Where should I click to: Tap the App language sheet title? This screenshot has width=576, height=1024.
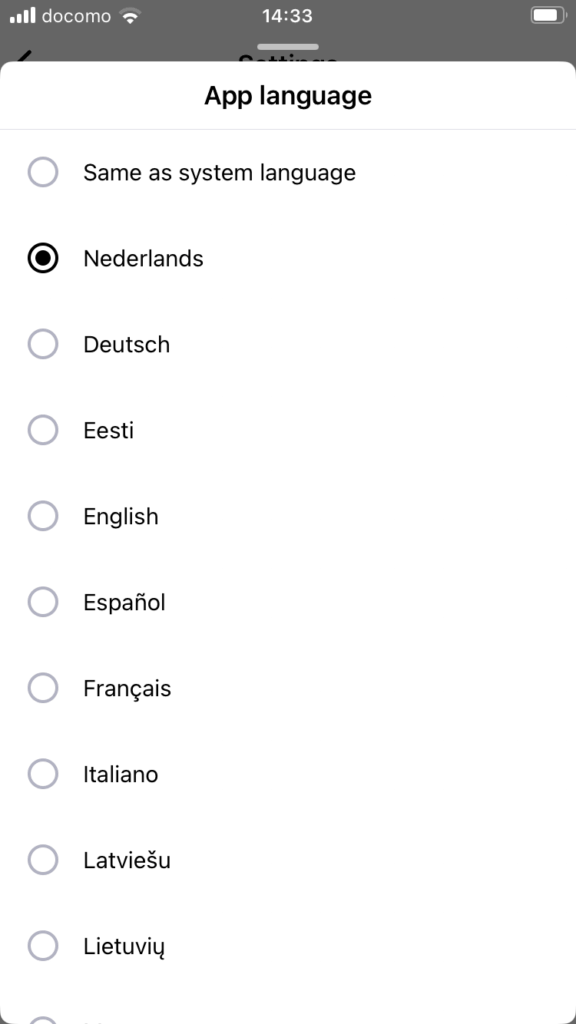click(288, 95)
